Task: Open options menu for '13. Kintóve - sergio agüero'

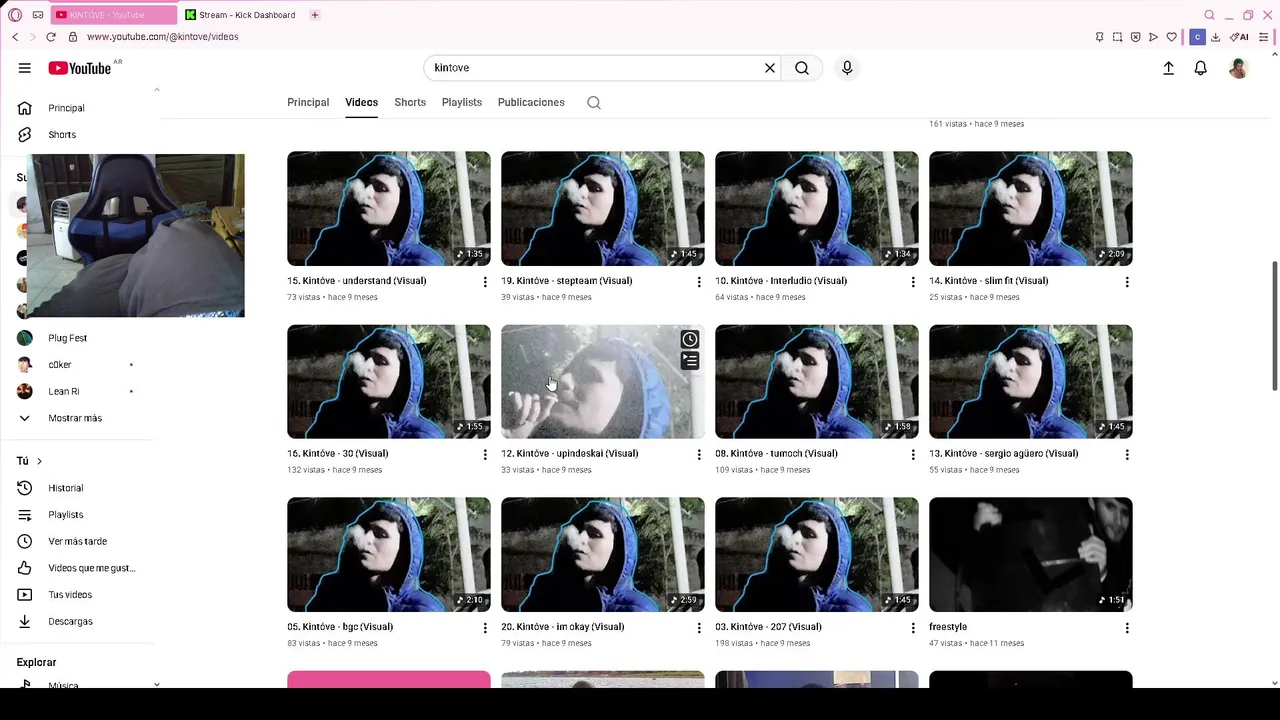Action: (x=1127, y=455)
